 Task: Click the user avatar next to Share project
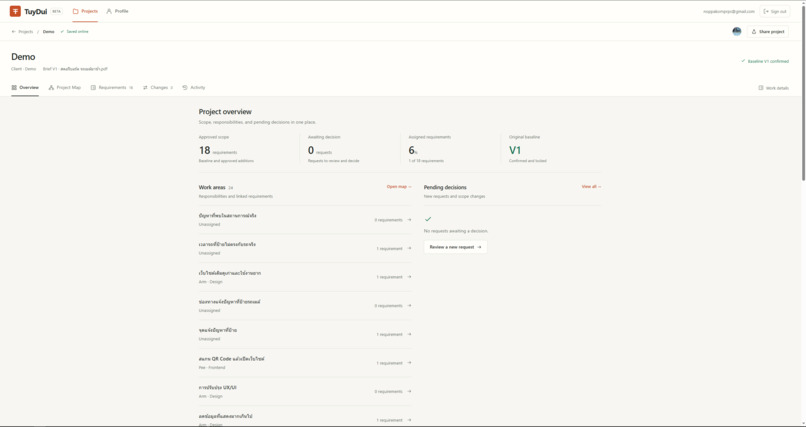coord(737,31)
